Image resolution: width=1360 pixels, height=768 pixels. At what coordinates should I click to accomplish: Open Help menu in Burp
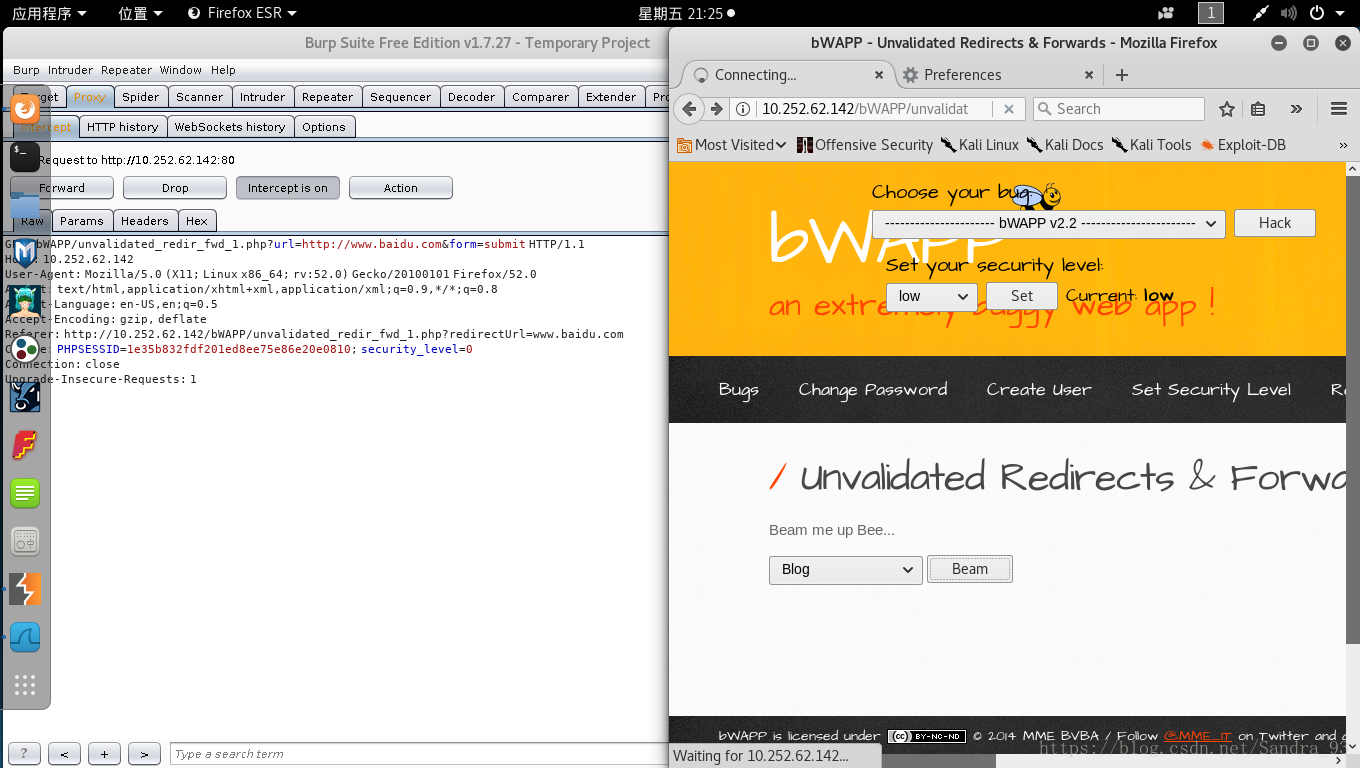(223, 70)
